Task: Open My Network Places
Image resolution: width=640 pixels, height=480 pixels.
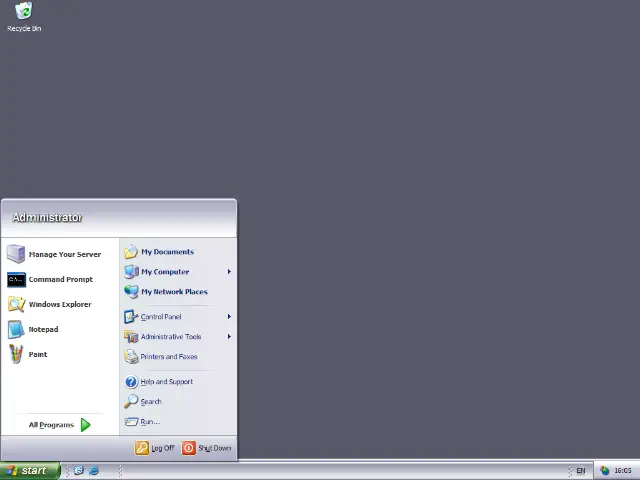Action: pos(173,292)
